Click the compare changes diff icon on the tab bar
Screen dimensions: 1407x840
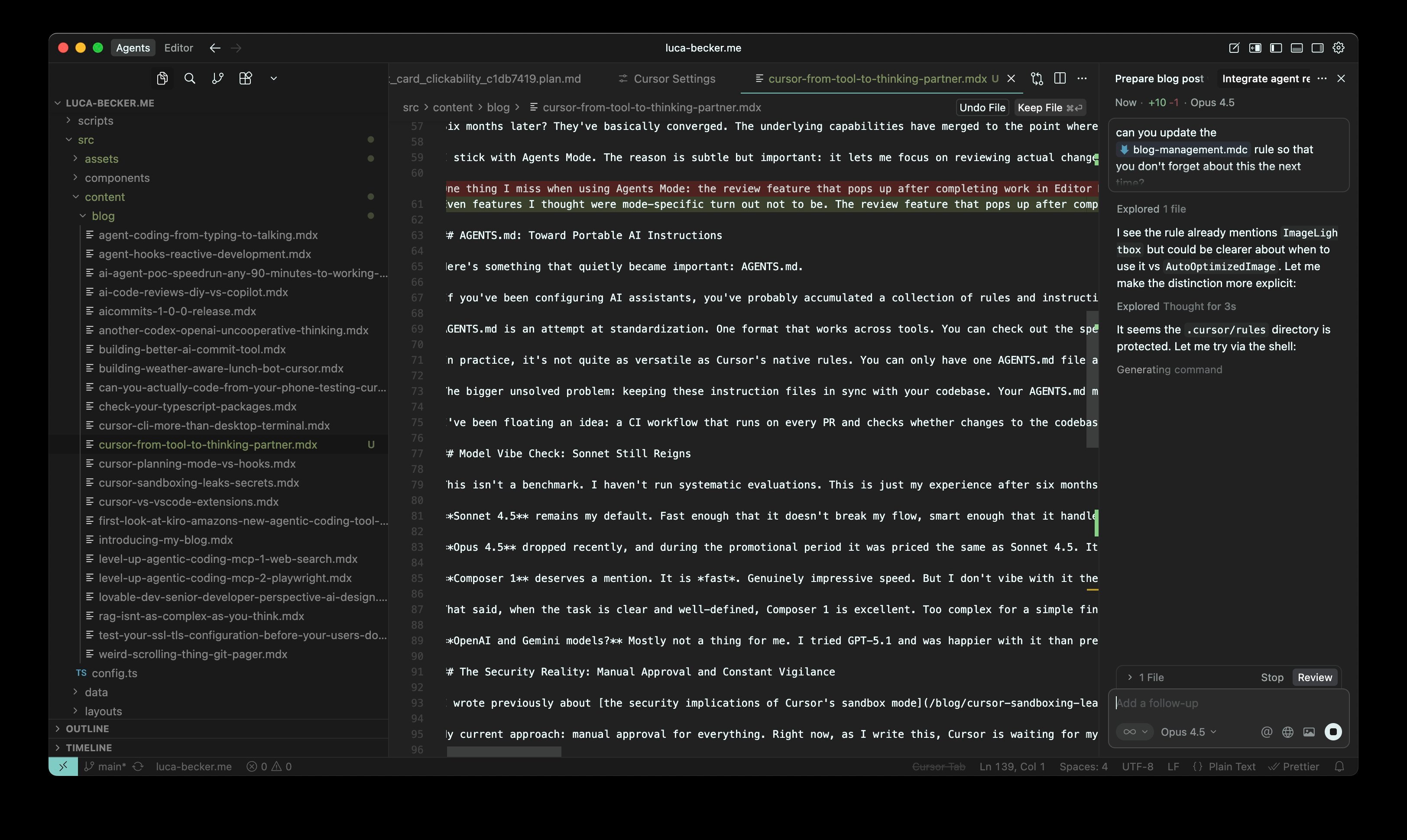point(1037,79)
